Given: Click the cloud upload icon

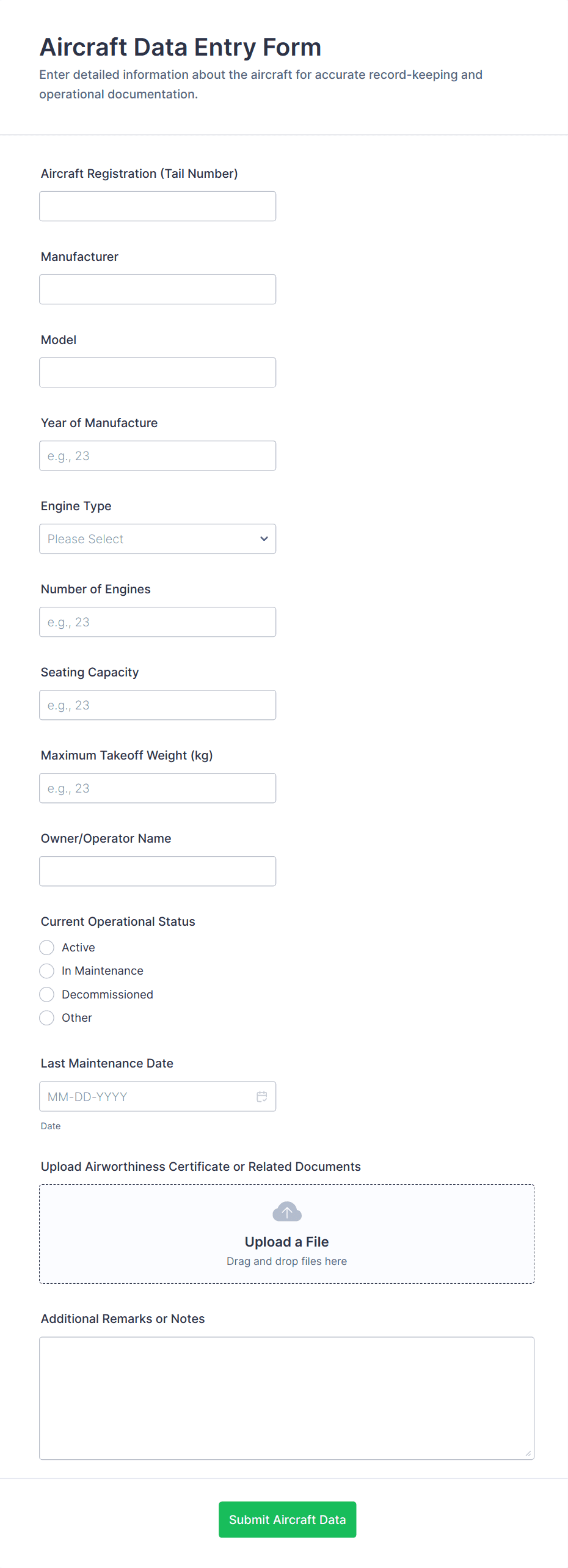Looking at the screenshot, I should 286,1211.
